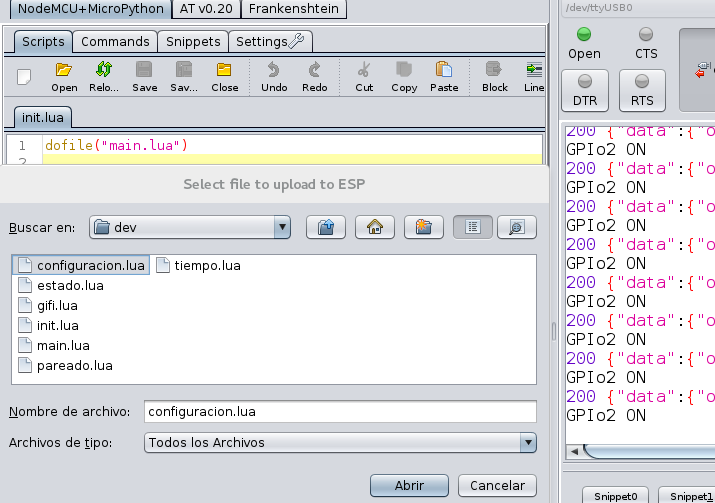Click the Line send toolbar icon
Viewport: 715px width, 503px height.
[534, 77]
